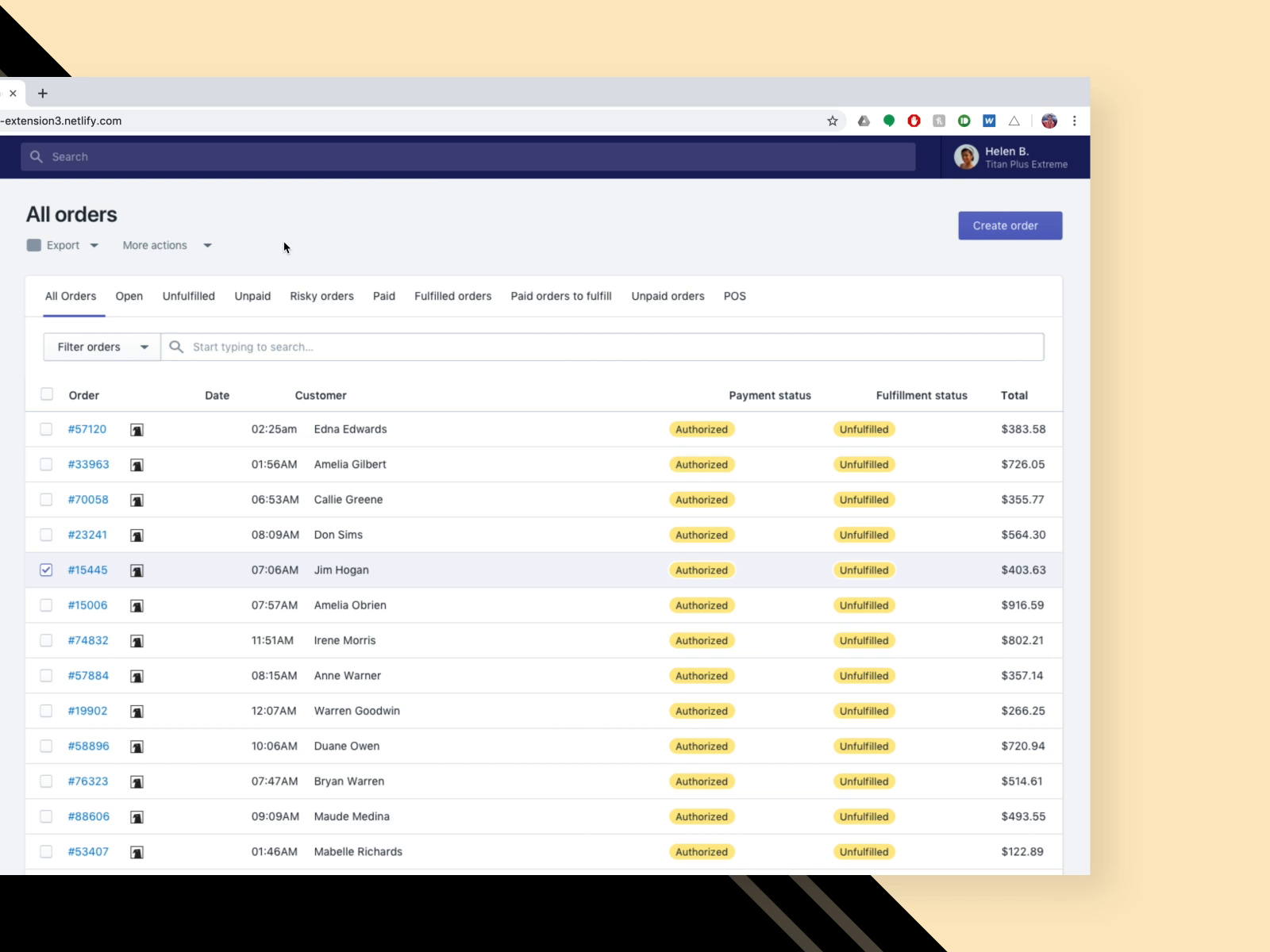Open the AdBlock extension icon
The height and width of the screenshot is (952, 1270).
(914, 121)
